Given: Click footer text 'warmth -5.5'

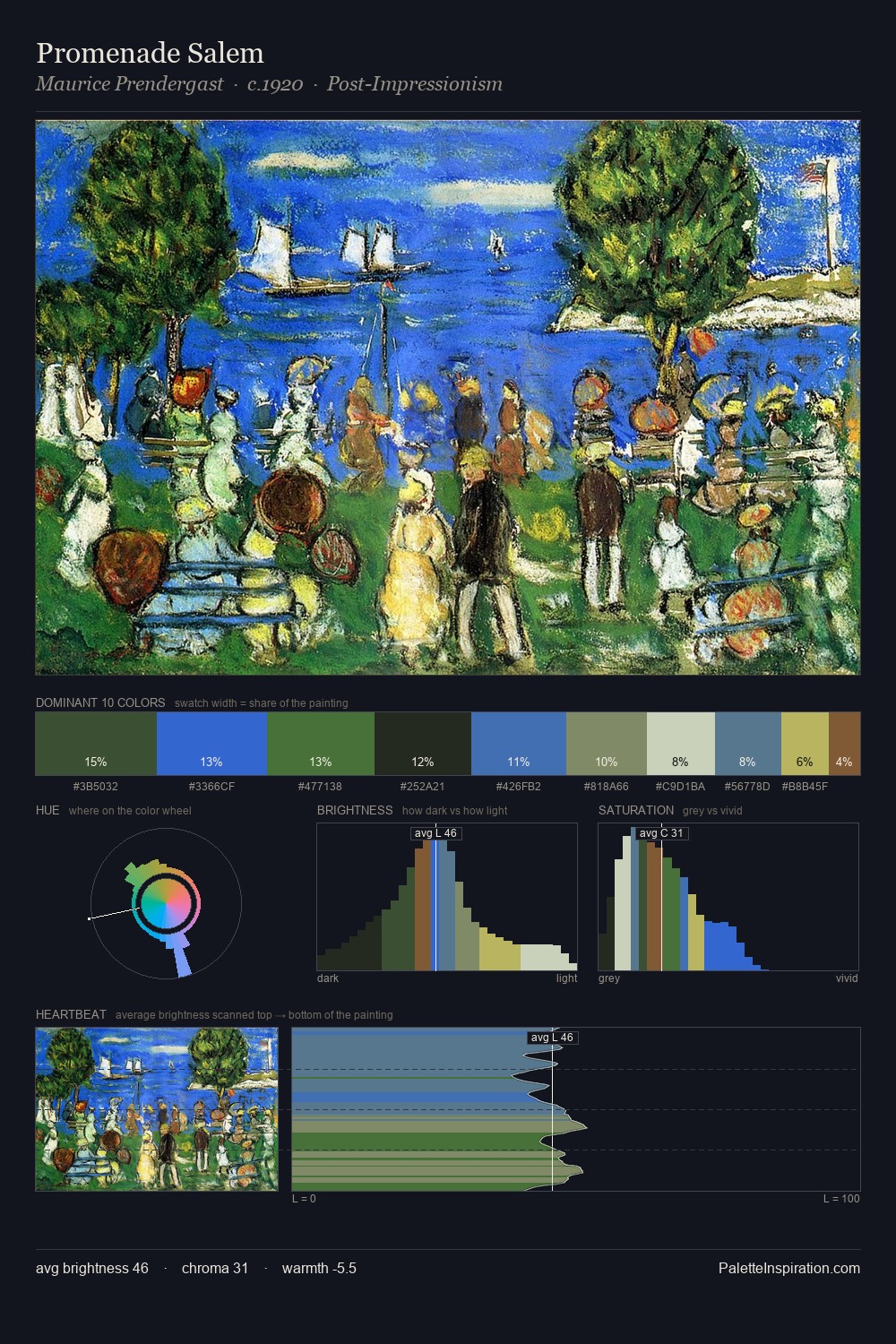Looking at the screenshot, I should click(x=319, y=1268).
